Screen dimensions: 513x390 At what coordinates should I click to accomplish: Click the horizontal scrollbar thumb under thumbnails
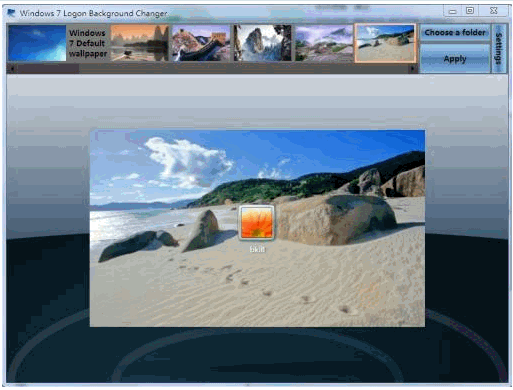tap(48, 69)
